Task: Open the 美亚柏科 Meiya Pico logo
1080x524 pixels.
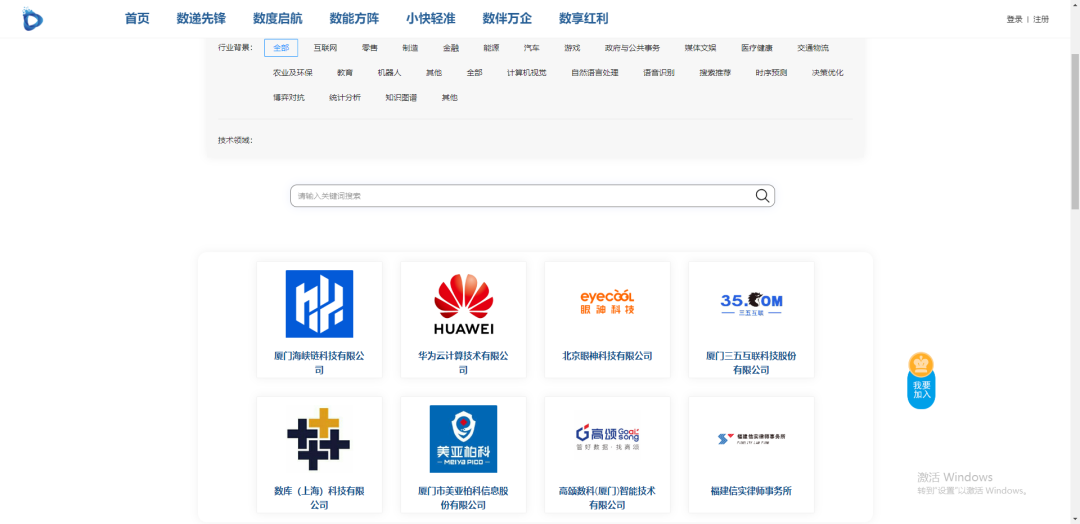Action: pos(464,439)
